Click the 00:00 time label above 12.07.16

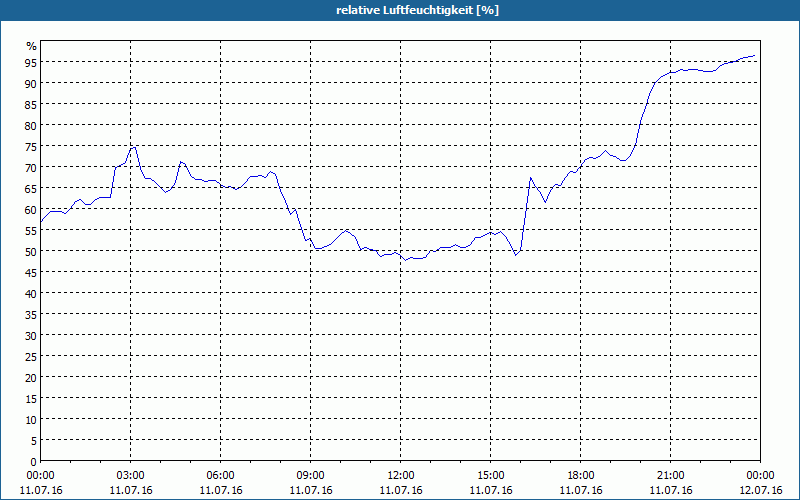[760, 476]
